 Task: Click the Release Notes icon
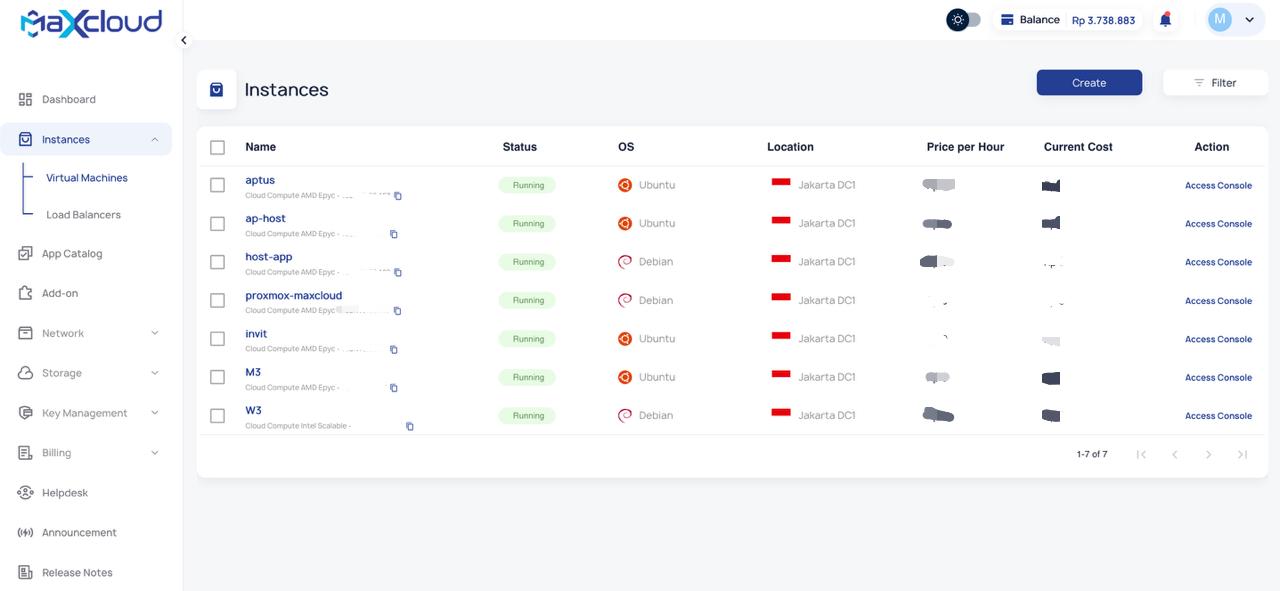pyautogui.click(x=26, y=572)
